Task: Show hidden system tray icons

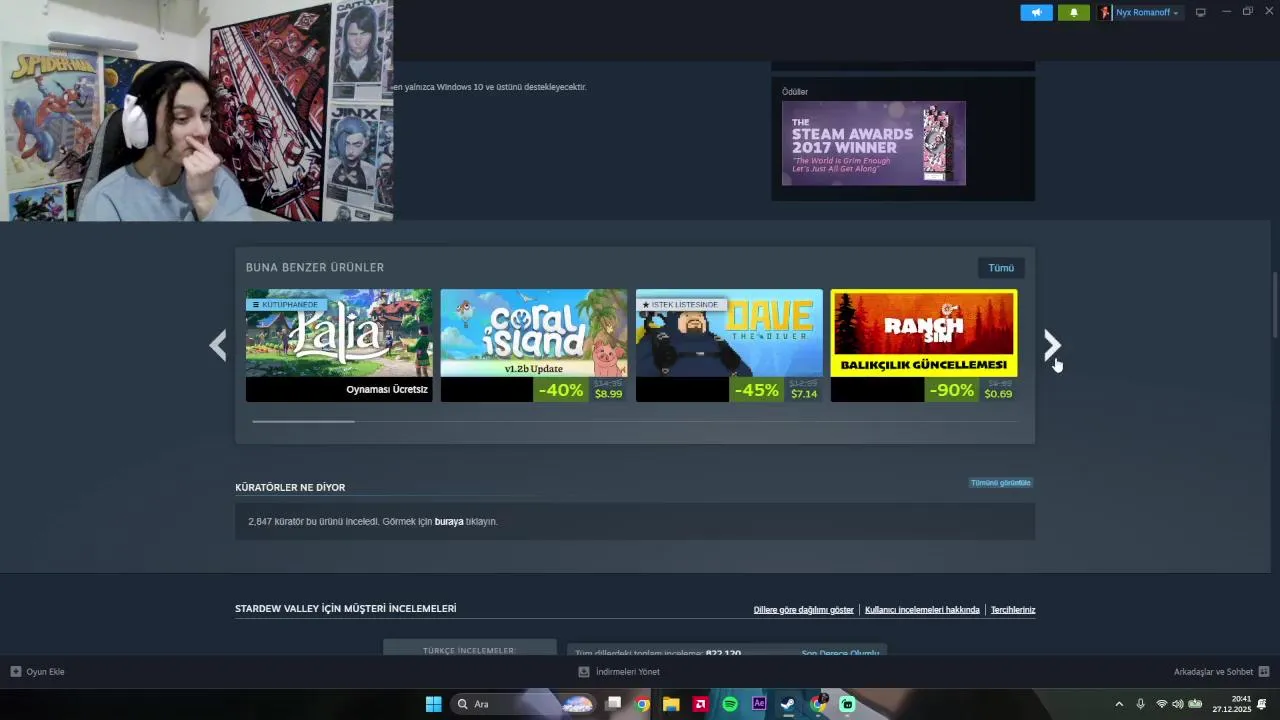Action: click(x=1119, y=704)
